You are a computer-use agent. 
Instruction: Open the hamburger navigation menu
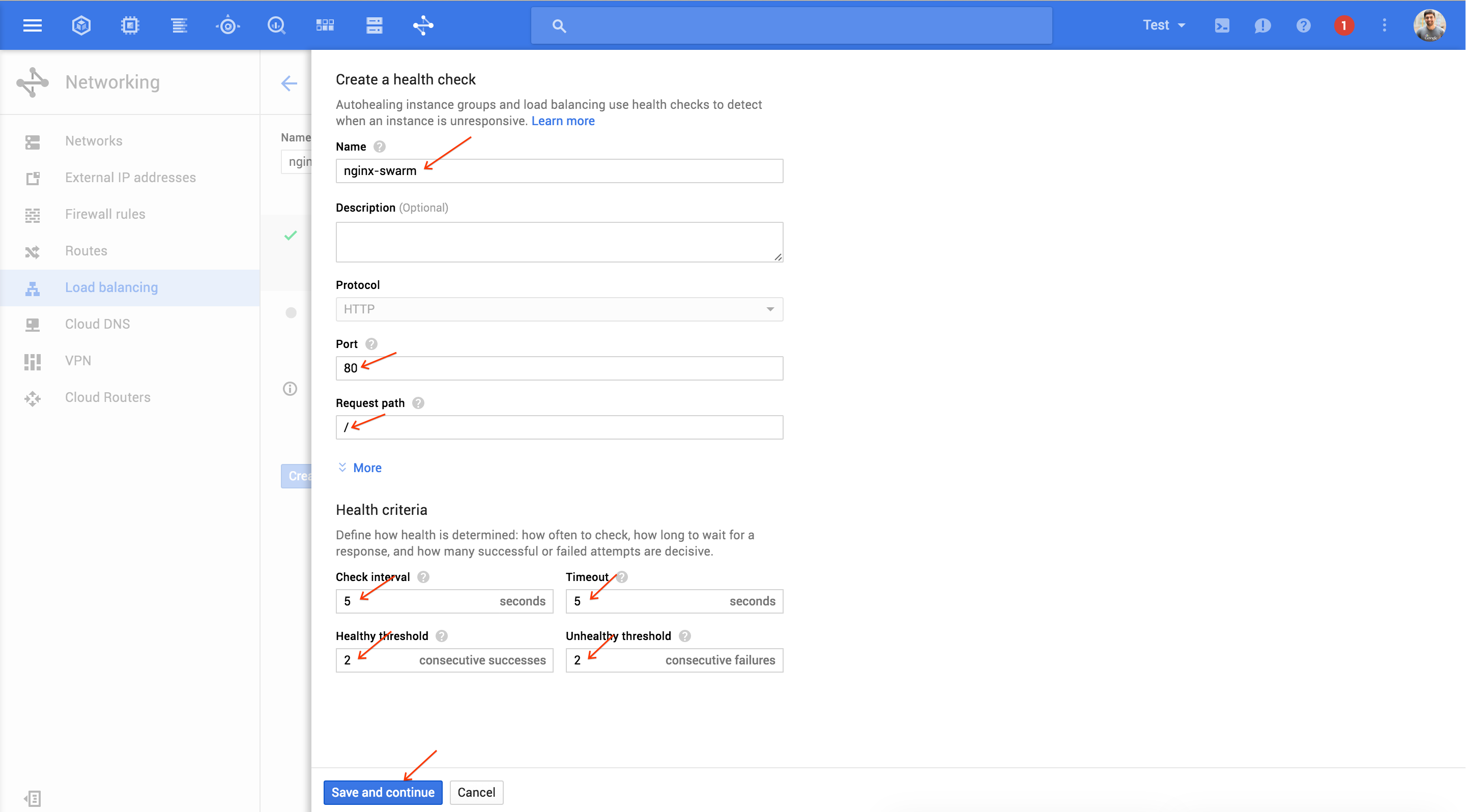[33, 25]
